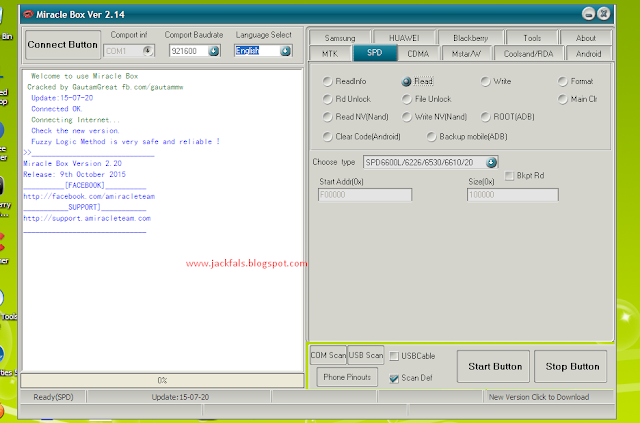Screen dimensions: 640x423
Task: Minimize the Miracle Box window
Action: [x=588, y=14]
